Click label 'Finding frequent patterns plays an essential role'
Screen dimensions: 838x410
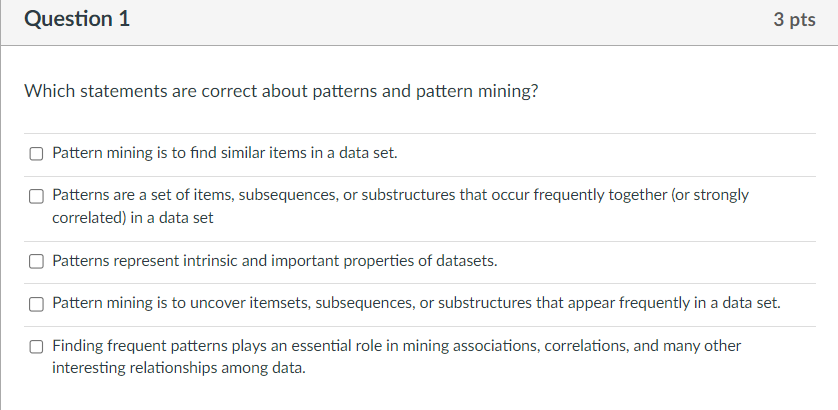(x=397, y=346)
